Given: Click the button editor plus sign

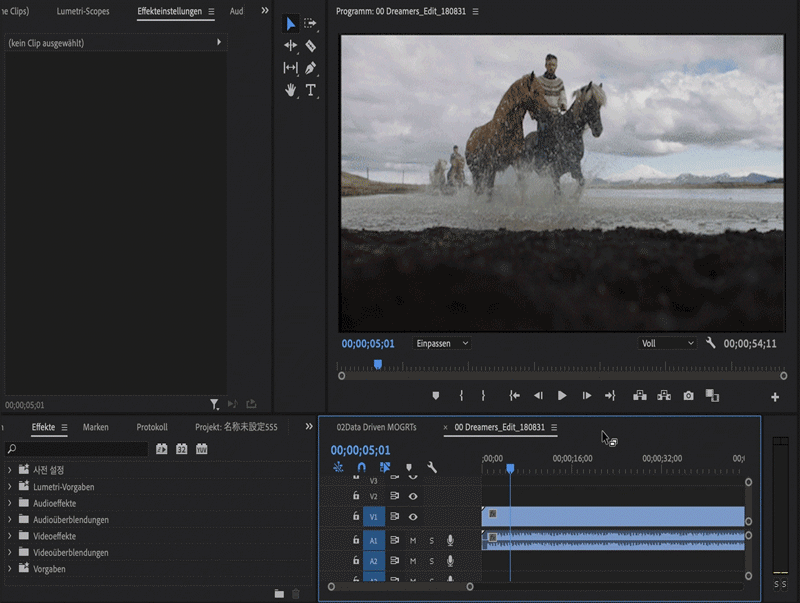Looking at the screenshot, I should pos(774,397).
